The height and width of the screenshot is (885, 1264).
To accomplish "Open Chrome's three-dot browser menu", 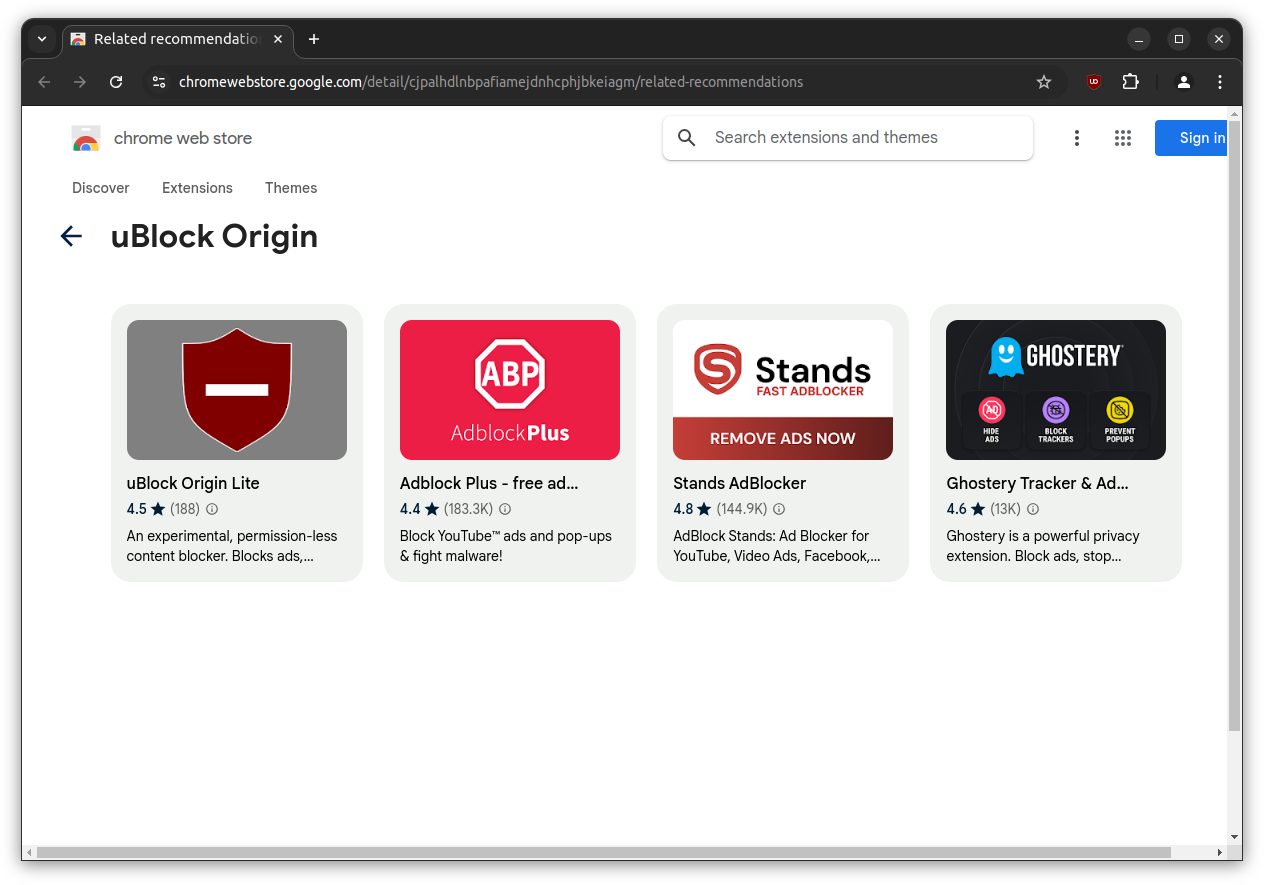I will point(1221,82).
